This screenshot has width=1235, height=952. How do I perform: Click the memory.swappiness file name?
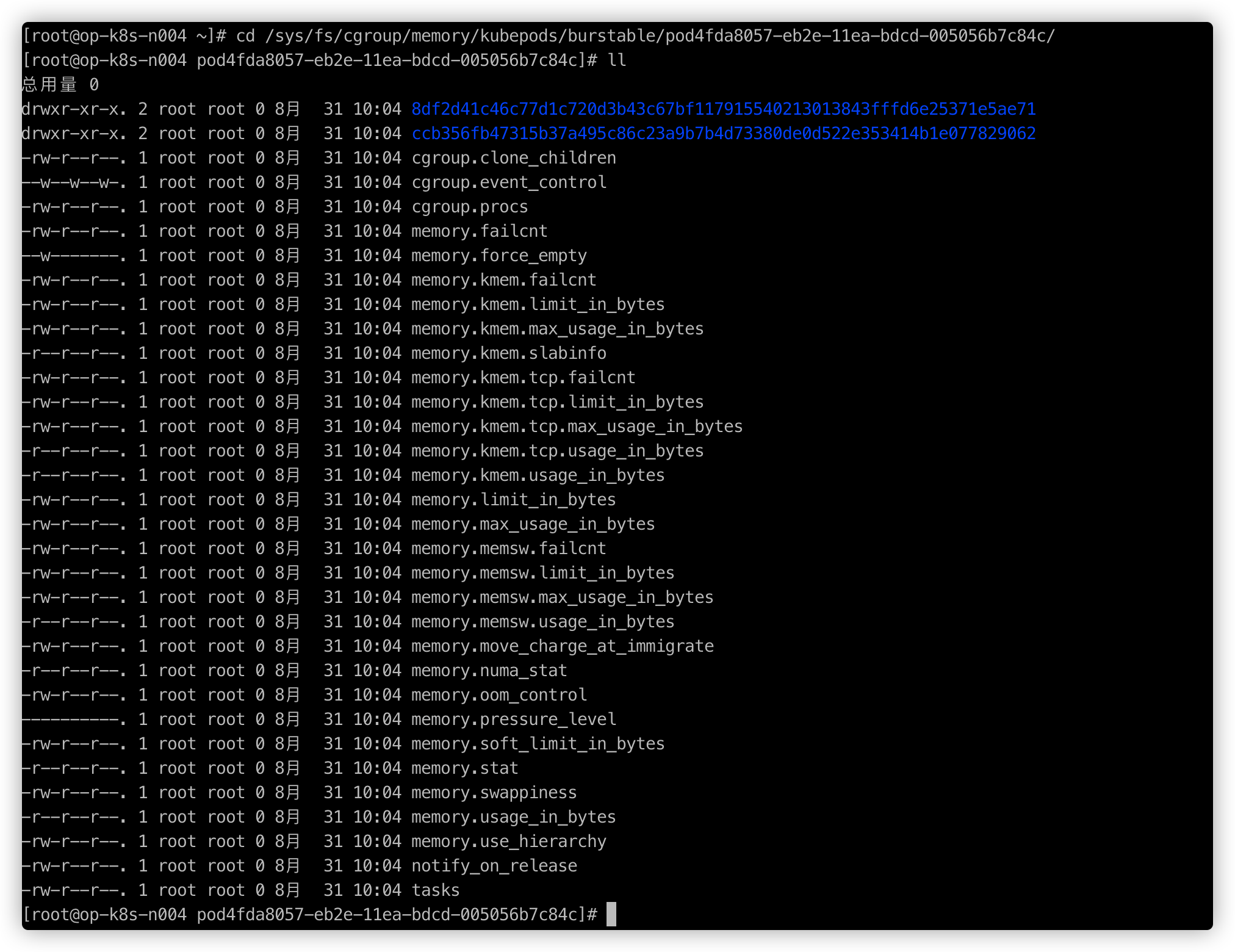pos(494,793)
